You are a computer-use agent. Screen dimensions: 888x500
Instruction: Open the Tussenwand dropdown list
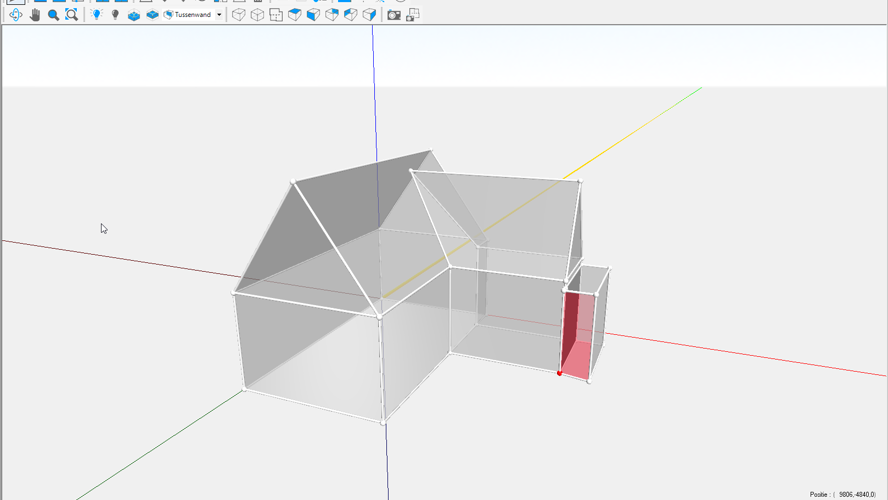pos(192,15)
